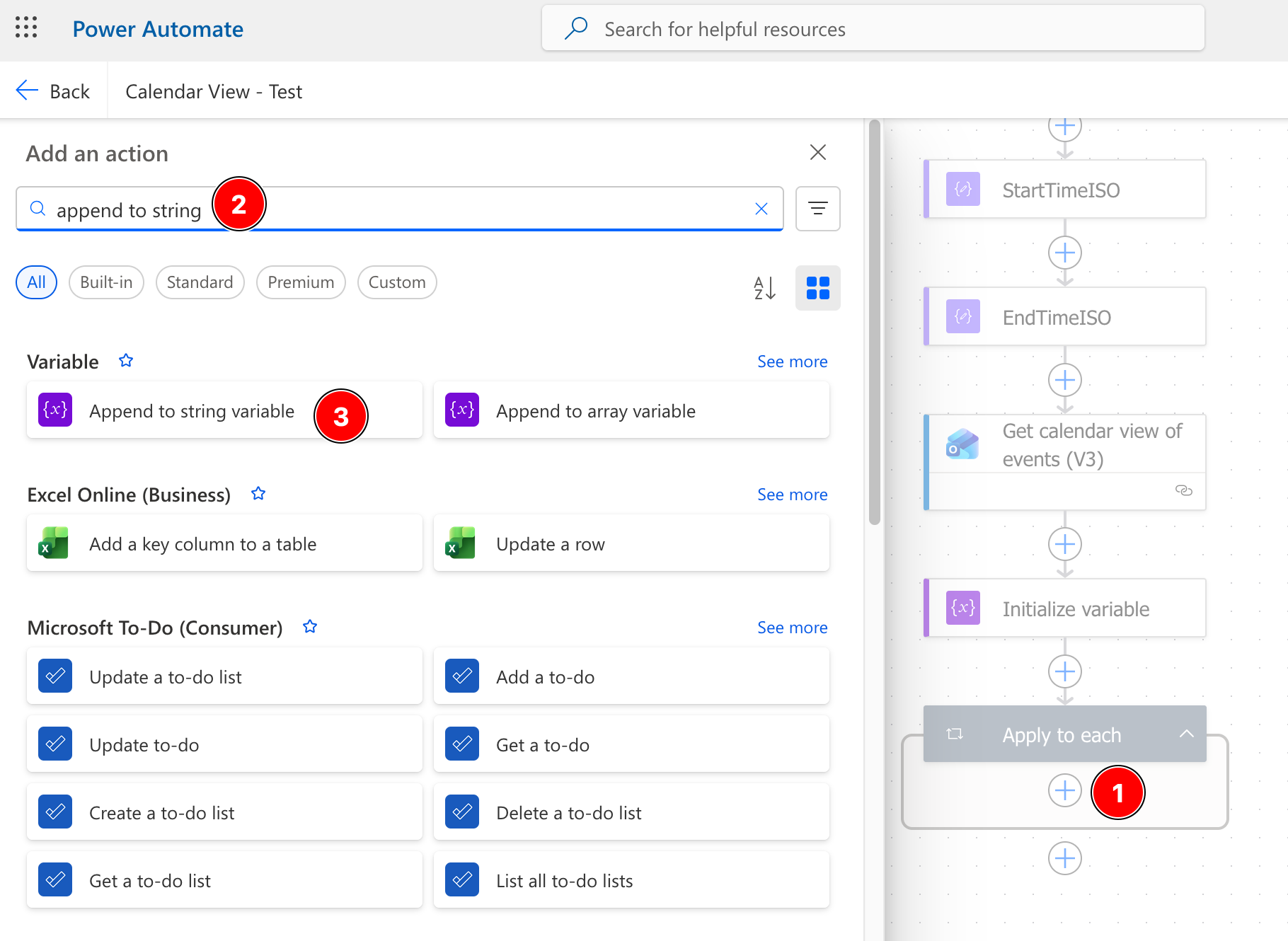This screenshot has width=1288, height=941.
Task: Add step after Initialize variable
Action: (1064, 671)
